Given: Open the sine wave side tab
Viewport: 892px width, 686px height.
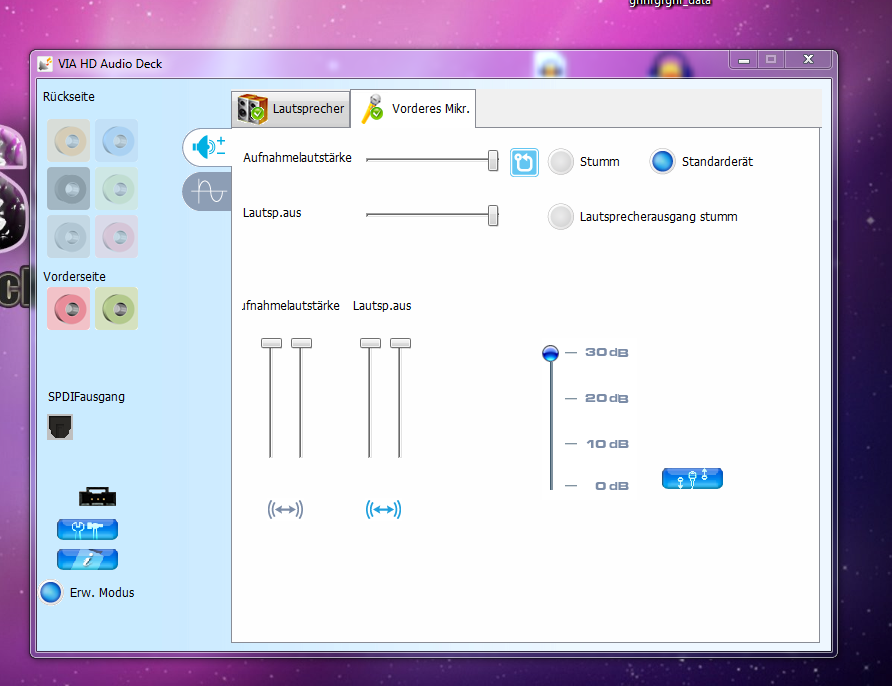Looking at the screenshot, I should 208,192.
